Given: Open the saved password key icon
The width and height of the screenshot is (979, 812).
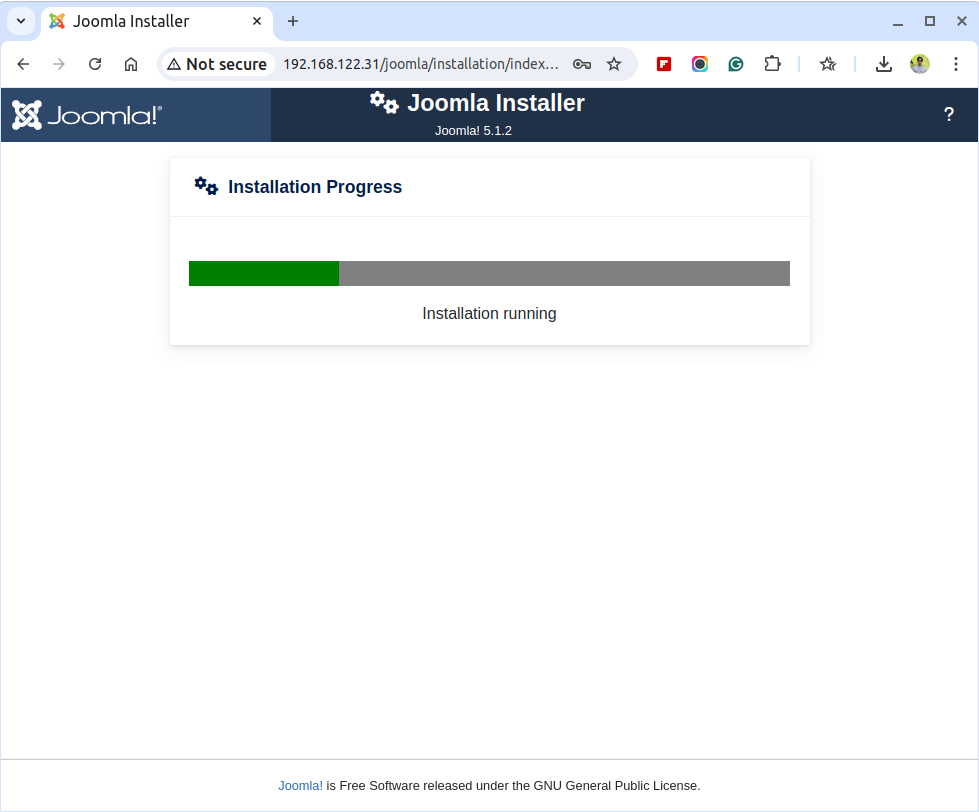Looking at the screenshot, I should [582, 64].
